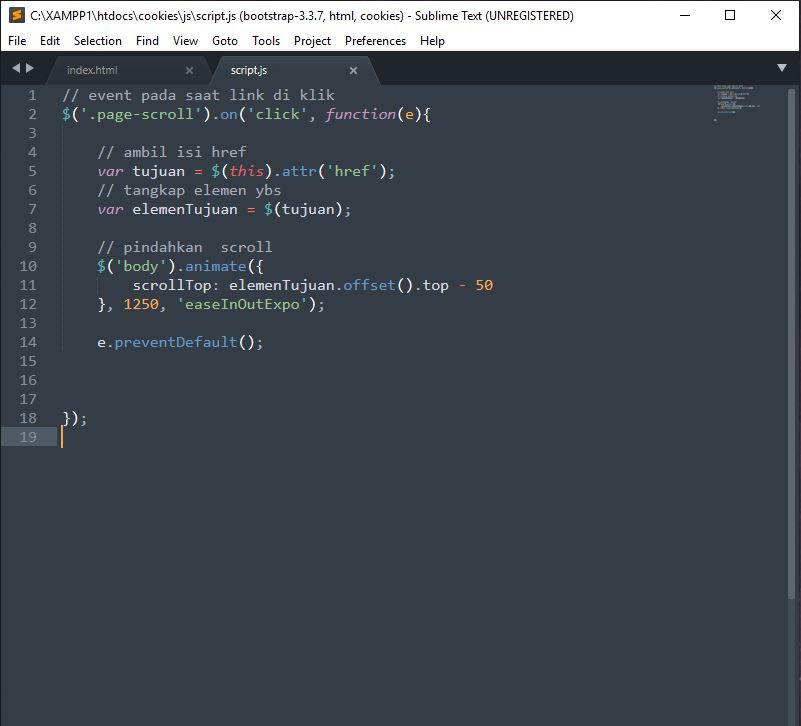This screenshot has width=801, height=726.
Task: Open the tab list dropdown arrow
Action: click(782, 67)
